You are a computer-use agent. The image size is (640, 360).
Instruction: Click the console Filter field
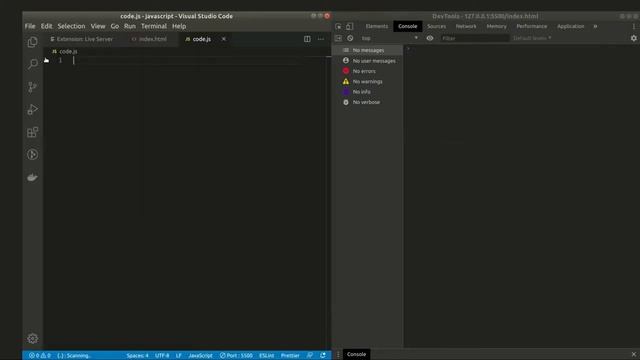coord(474,38)
